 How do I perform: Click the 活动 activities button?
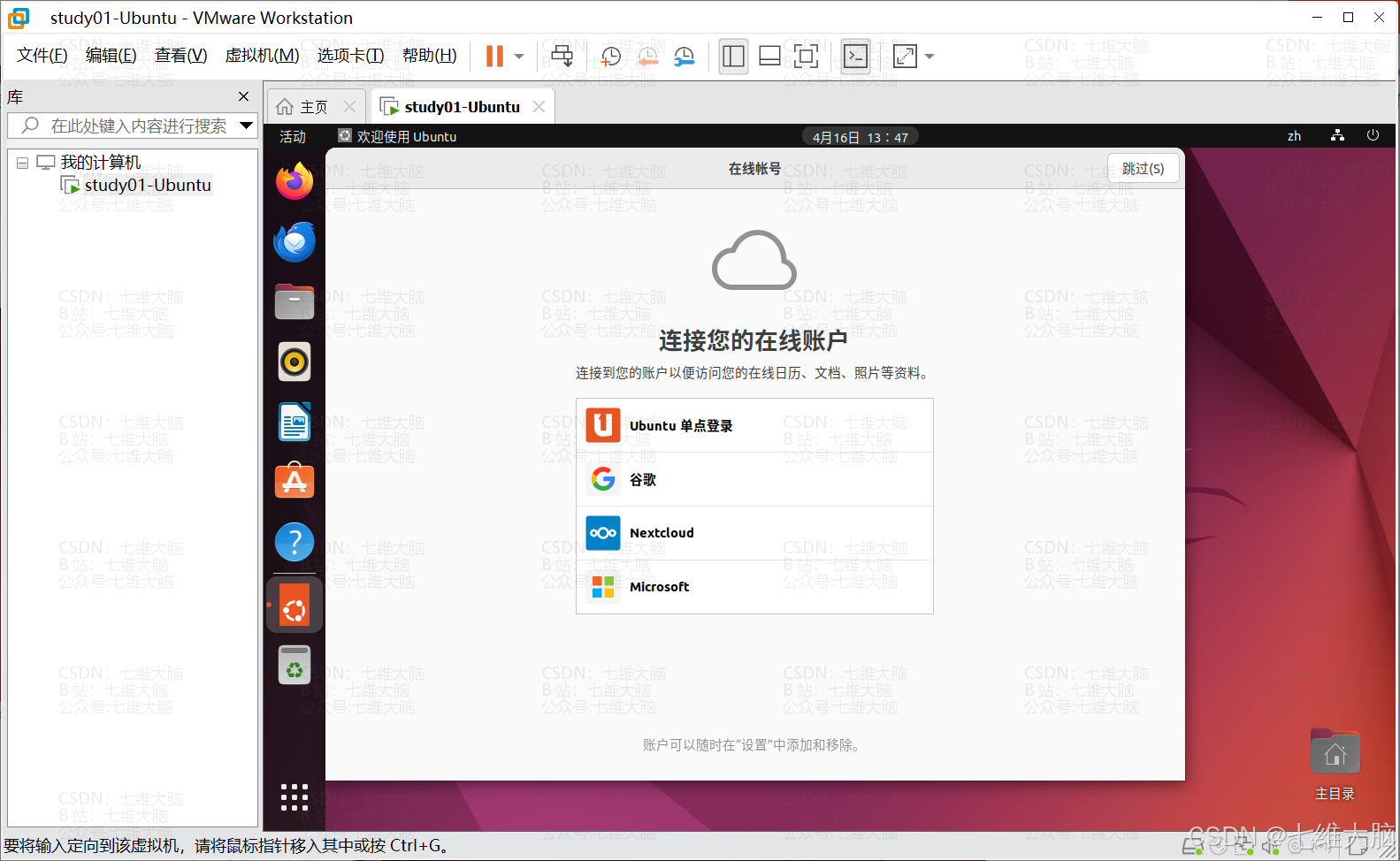(293, 137)
